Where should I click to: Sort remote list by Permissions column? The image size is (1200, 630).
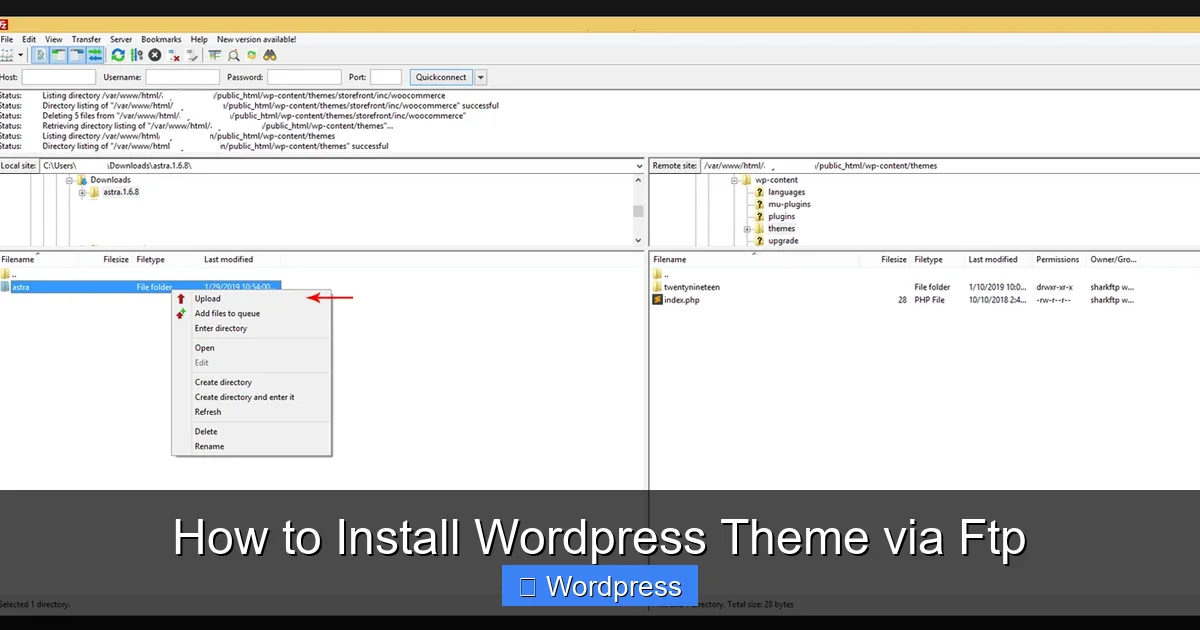(1057, 259)
